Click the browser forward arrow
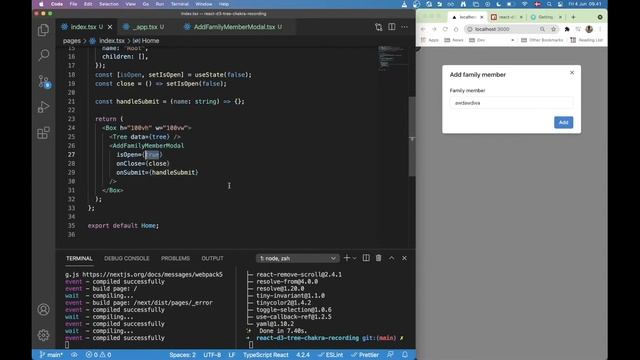This screenshot has height=360, width=640. [x=434, y=29]
